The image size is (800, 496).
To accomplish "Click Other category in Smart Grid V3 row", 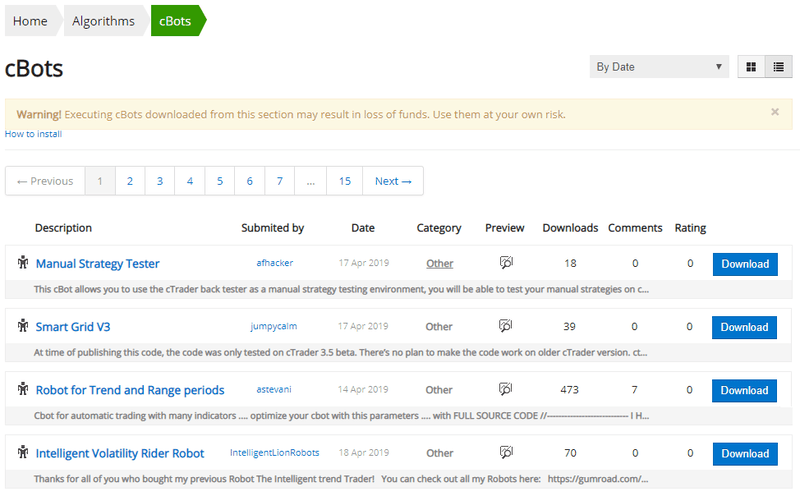I will click(x=439, y=327).
